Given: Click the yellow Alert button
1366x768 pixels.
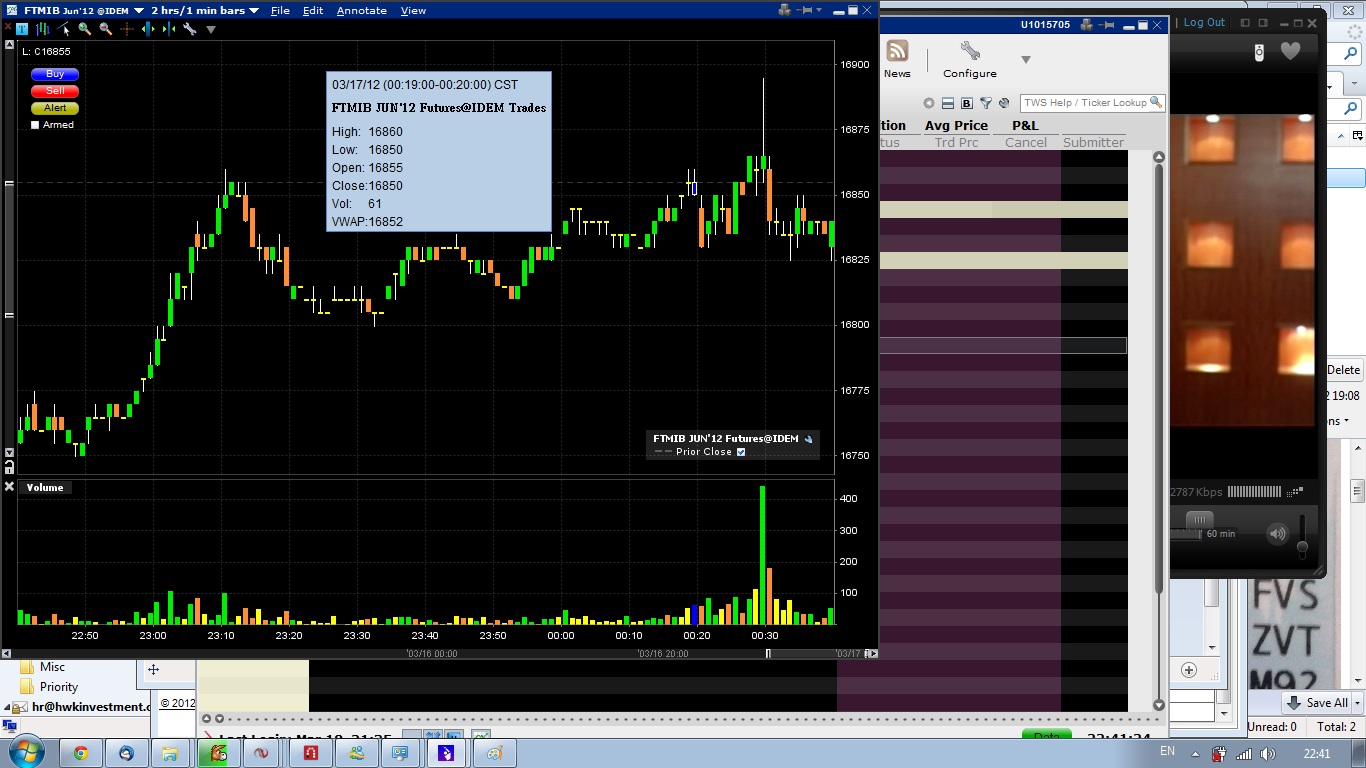Looking at the screenshot, I should 55,108.
